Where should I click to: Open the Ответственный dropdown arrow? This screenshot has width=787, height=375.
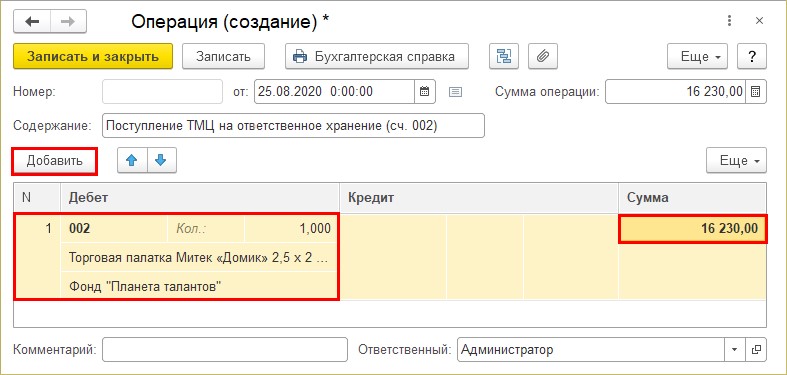[735, 349]
